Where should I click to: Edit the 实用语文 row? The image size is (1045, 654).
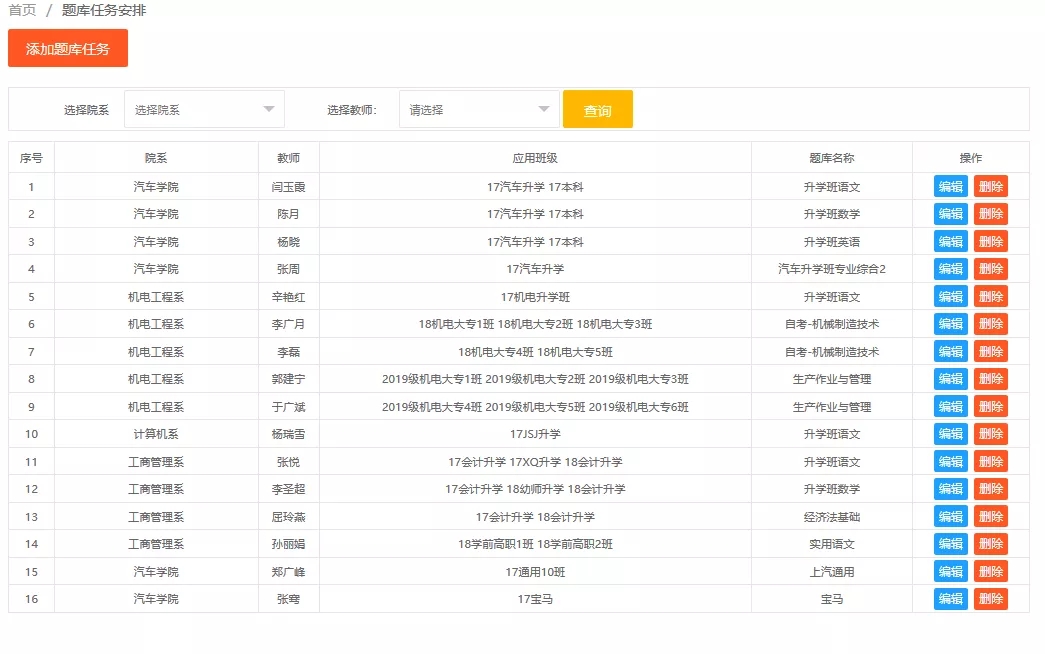[x=950, y=544]
